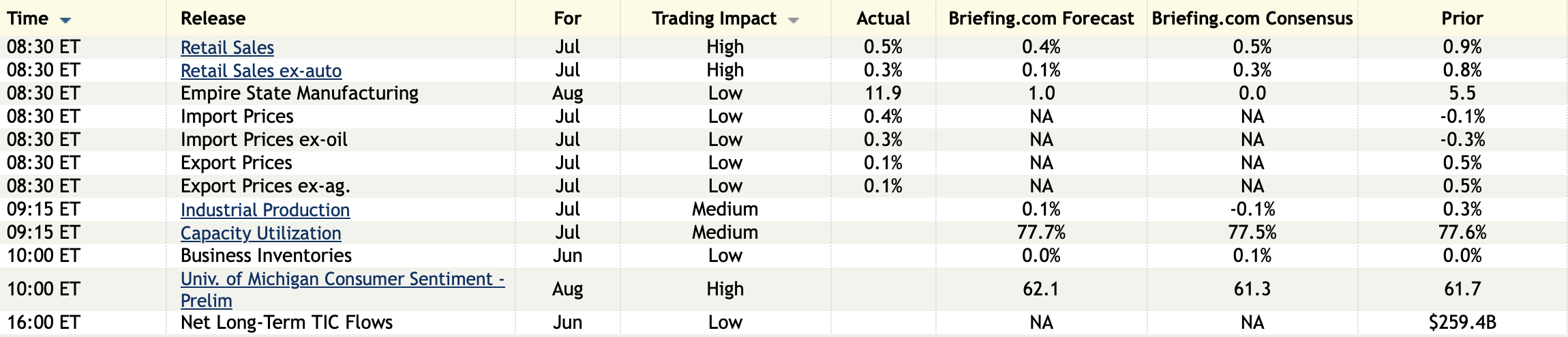Click the Actual column header
Screen dimensions: 1568x337
coord(883,18)
